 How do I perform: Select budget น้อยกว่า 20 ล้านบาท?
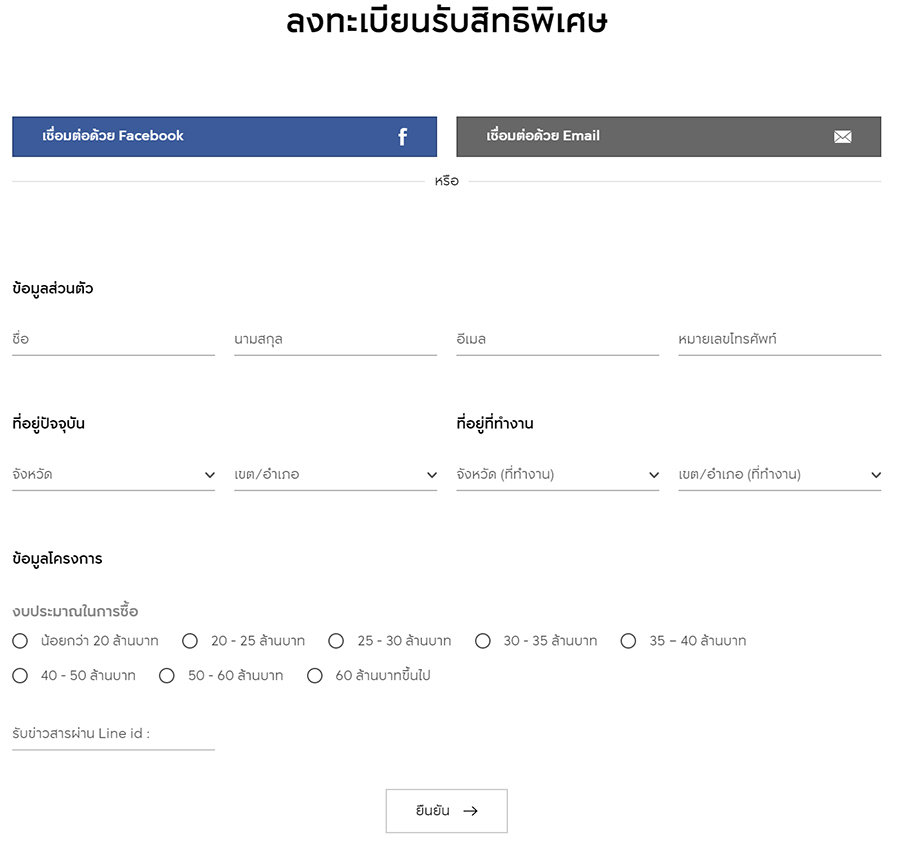pos(20,641)
